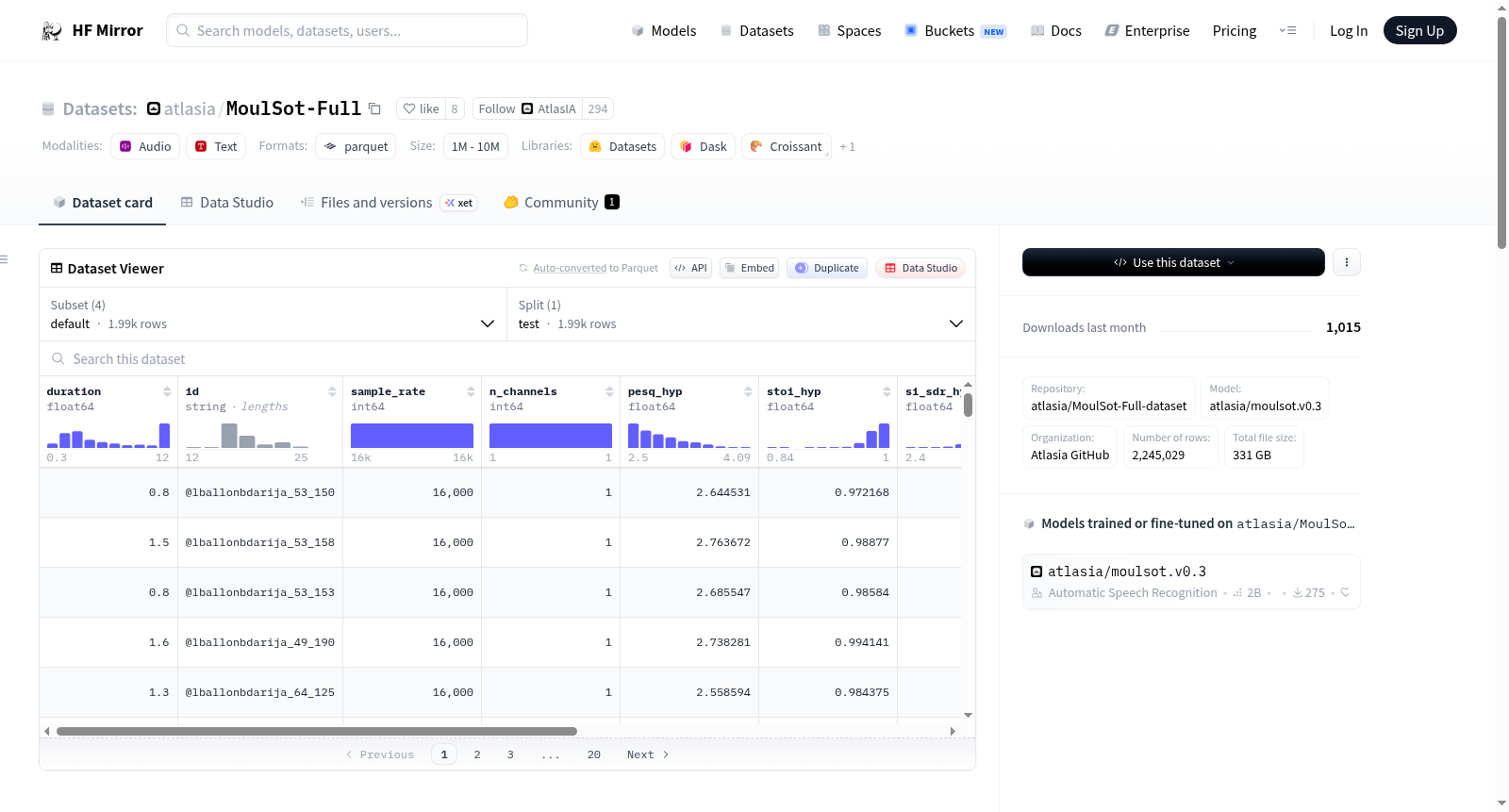
Task: Open the Use this dataset dropdown
Action: [x=1173, y=262]
